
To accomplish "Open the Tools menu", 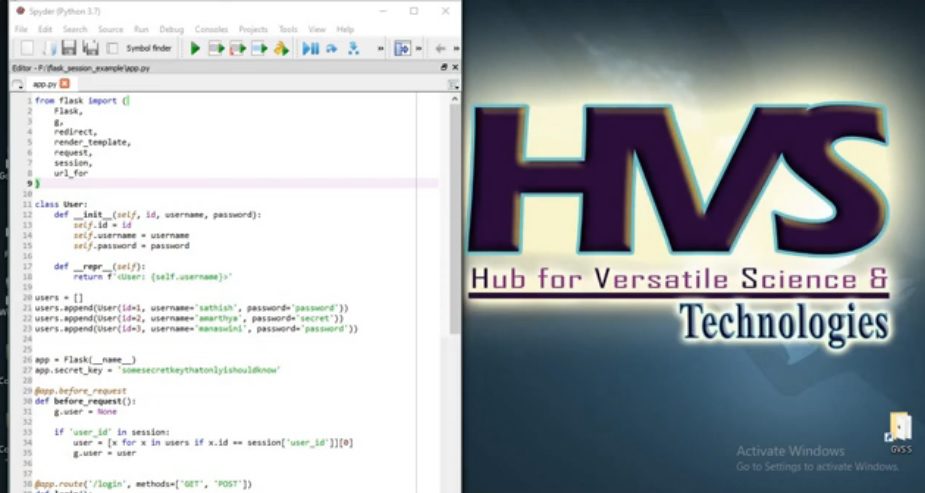I will coord(288,29).
